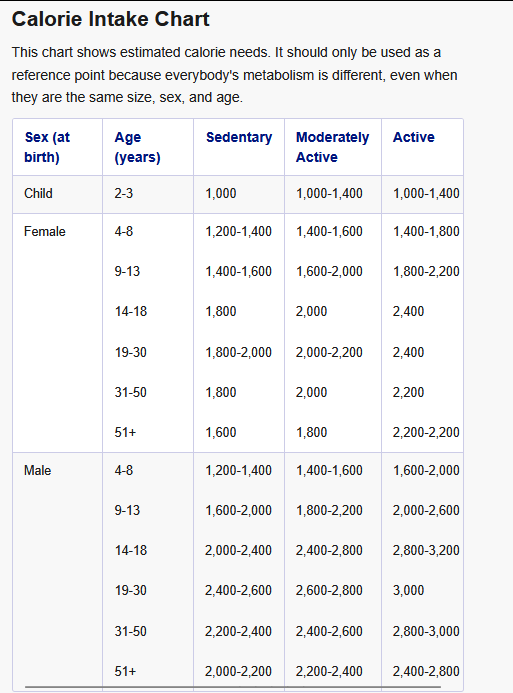513x693 pixels.
Task: Click the Calorie Intake Chart heading
Action: click(110, 19)
